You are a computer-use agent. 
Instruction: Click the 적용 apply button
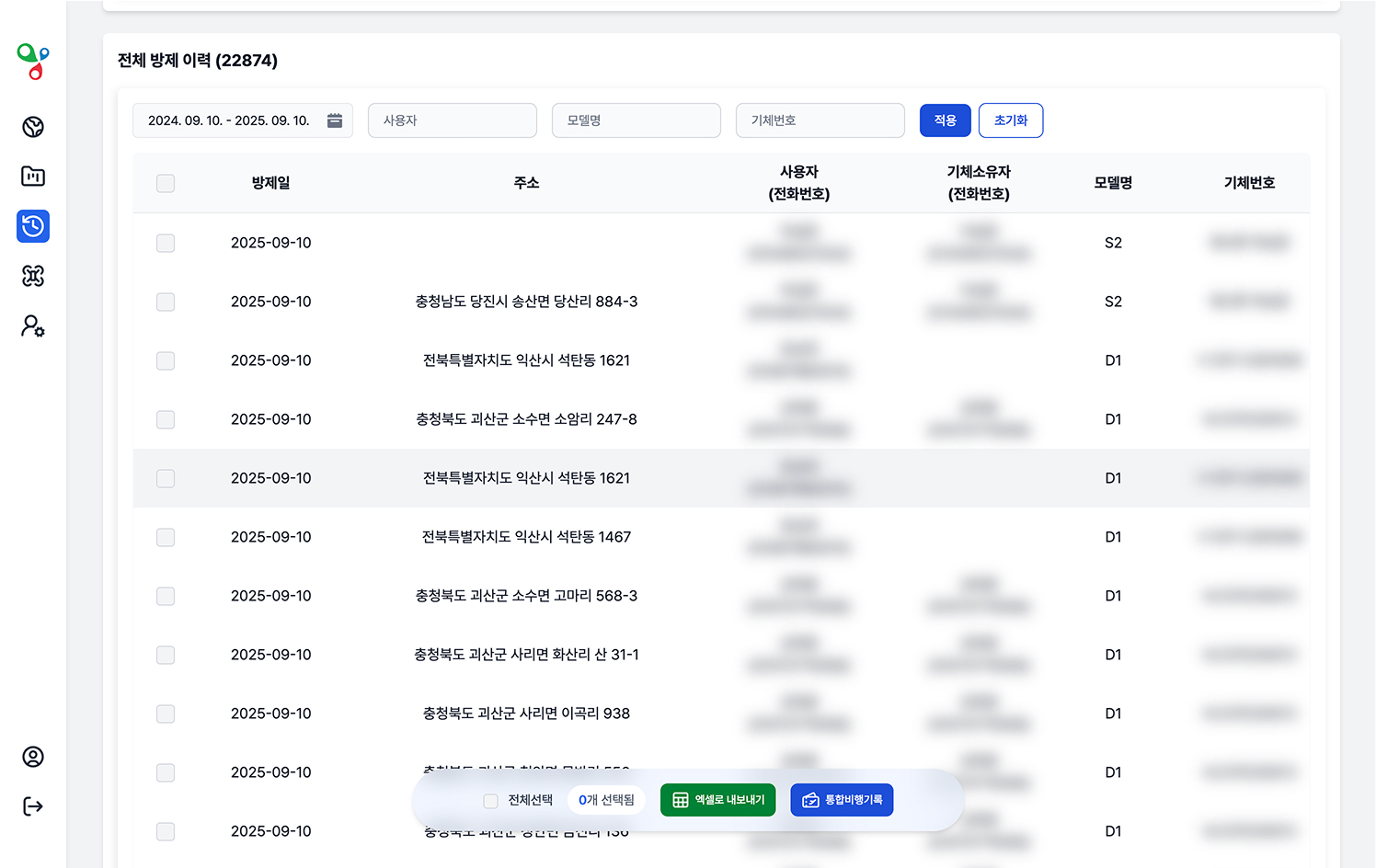pos(945,120)
